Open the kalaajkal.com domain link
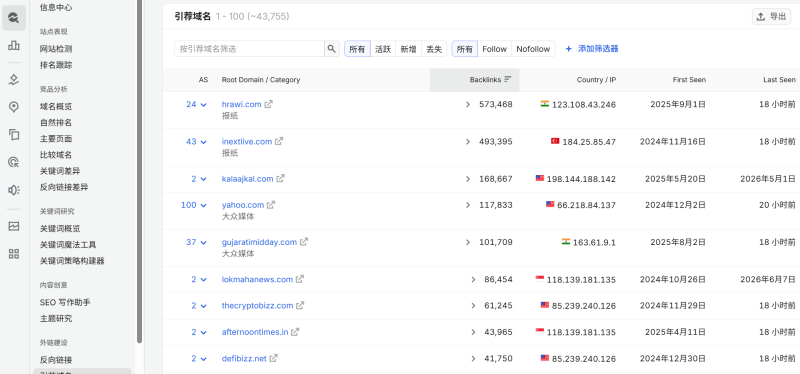 click(x=247, y=179)
